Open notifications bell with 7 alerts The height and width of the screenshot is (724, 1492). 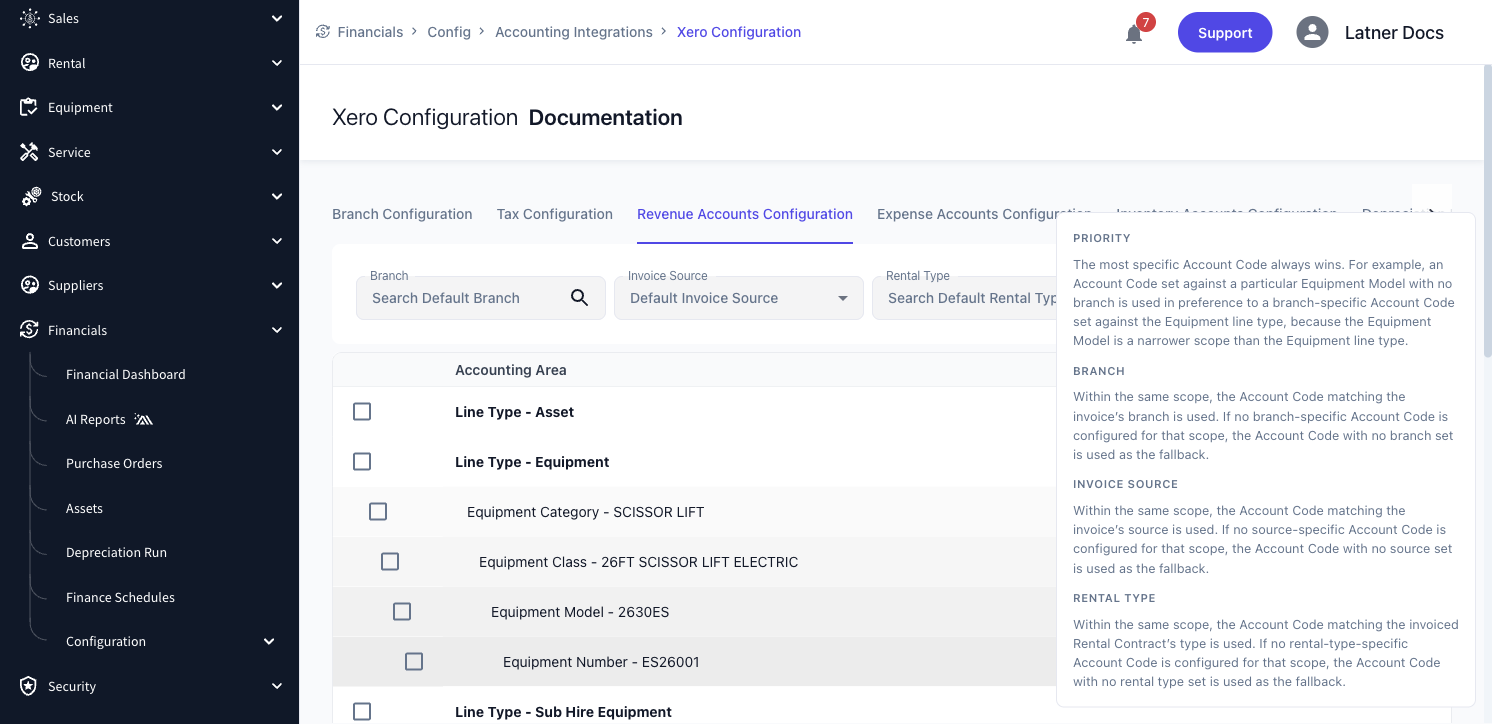(1134, 34)
